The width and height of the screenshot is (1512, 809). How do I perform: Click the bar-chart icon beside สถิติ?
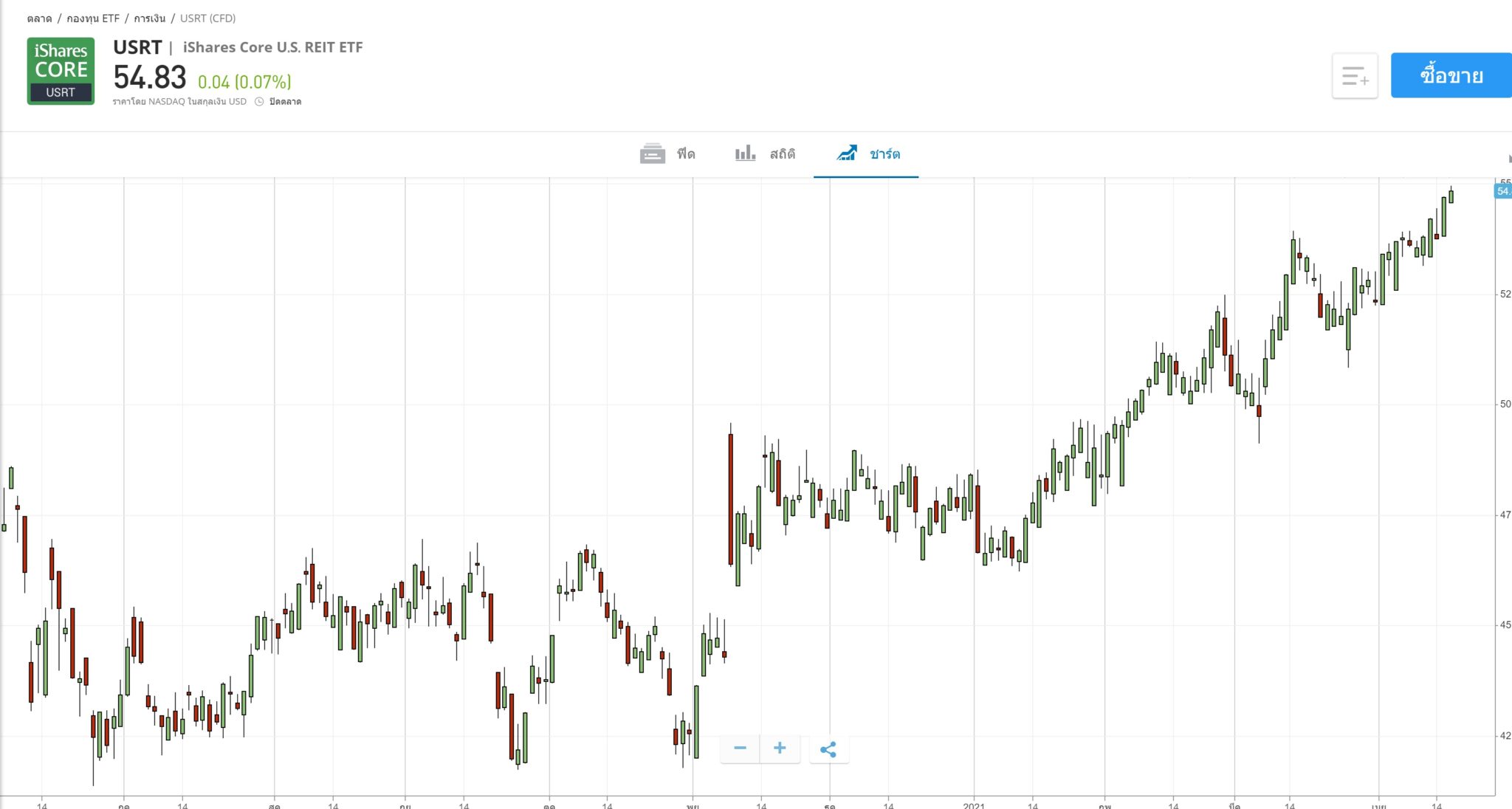tap(745, 153)
